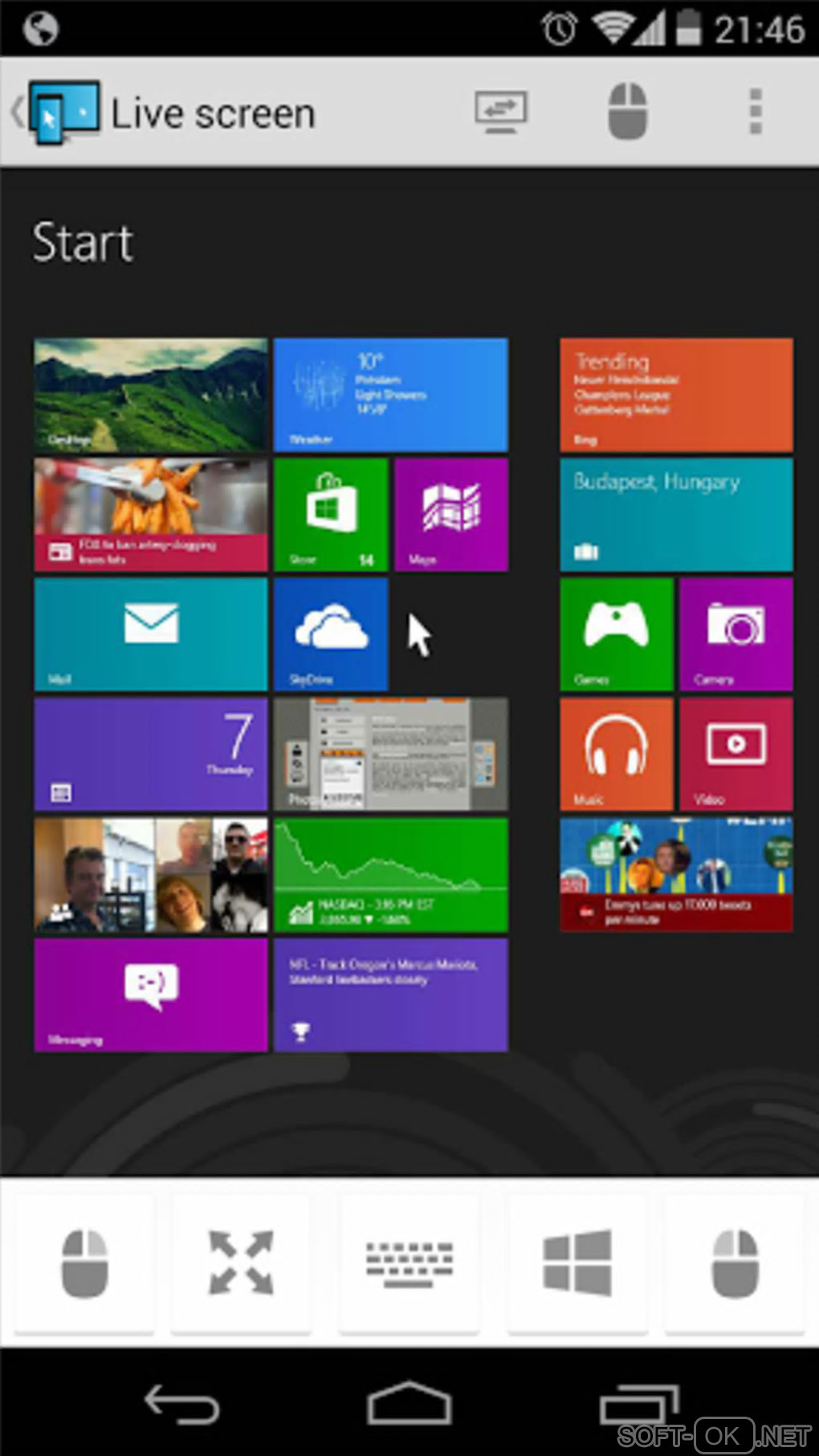
Task: Open the Messaging tile
Action: [x=151, y=995]
